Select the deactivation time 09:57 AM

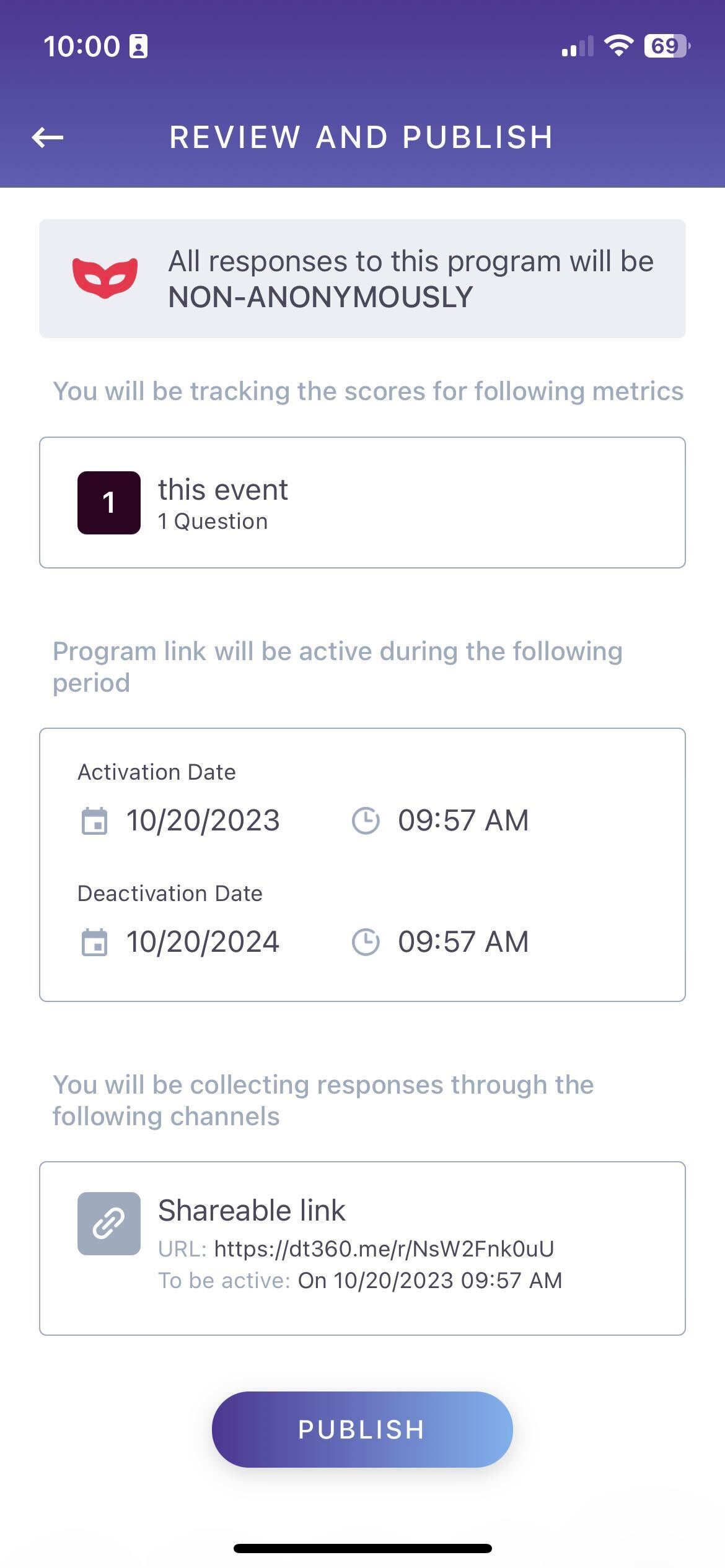tap(464, 942)
